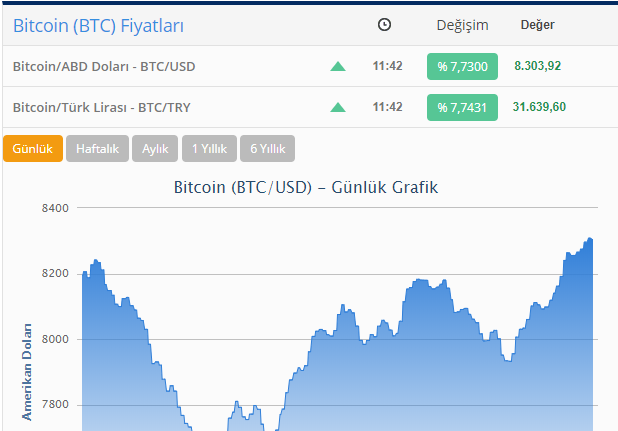The height and width of the screenshot is (431, 618).
Task: Open the Bitcoin/ABD Doları - BTC/USD link
Action: 104,67
